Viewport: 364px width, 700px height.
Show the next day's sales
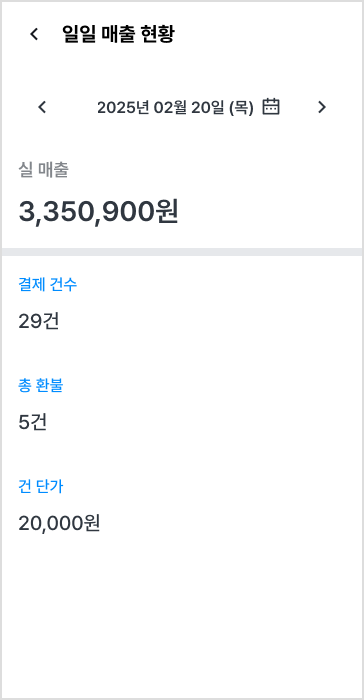(322, 107)
